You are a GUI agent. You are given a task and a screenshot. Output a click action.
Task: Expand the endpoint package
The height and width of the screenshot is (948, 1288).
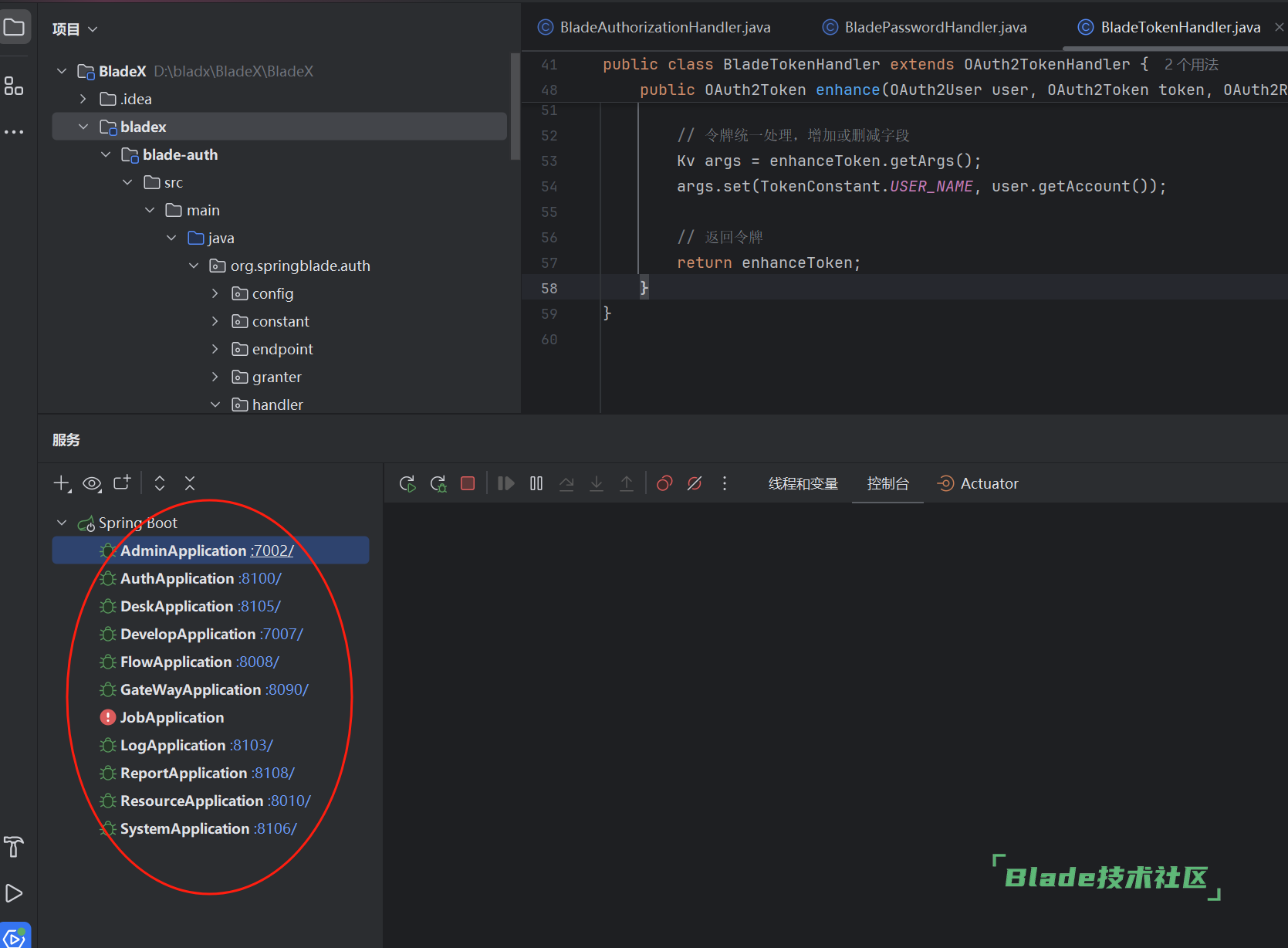[215, 349]
